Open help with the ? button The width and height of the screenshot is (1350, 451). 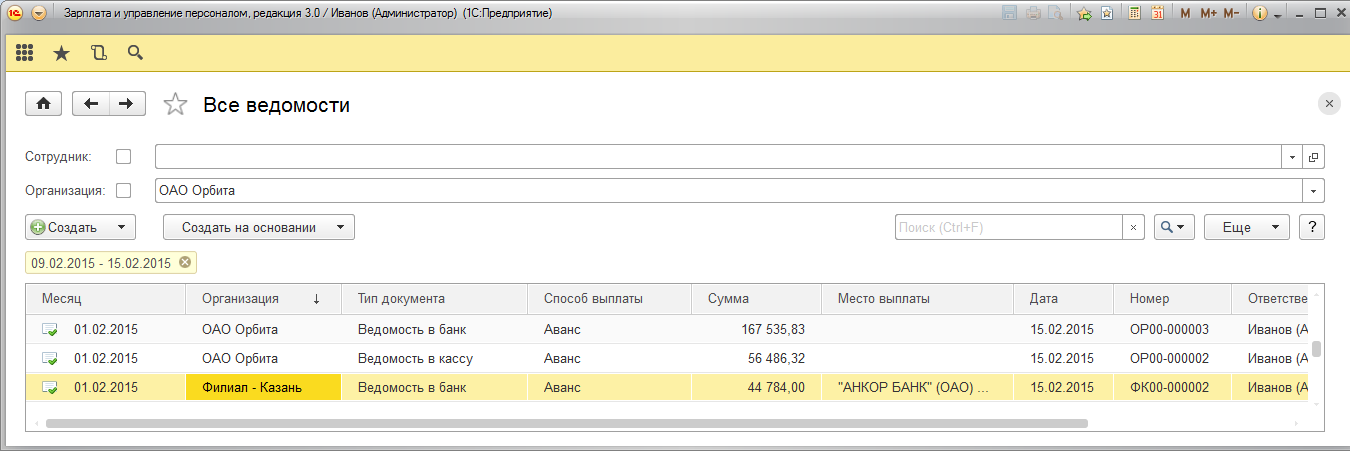pyautogui.click(x=1312, y=227)
